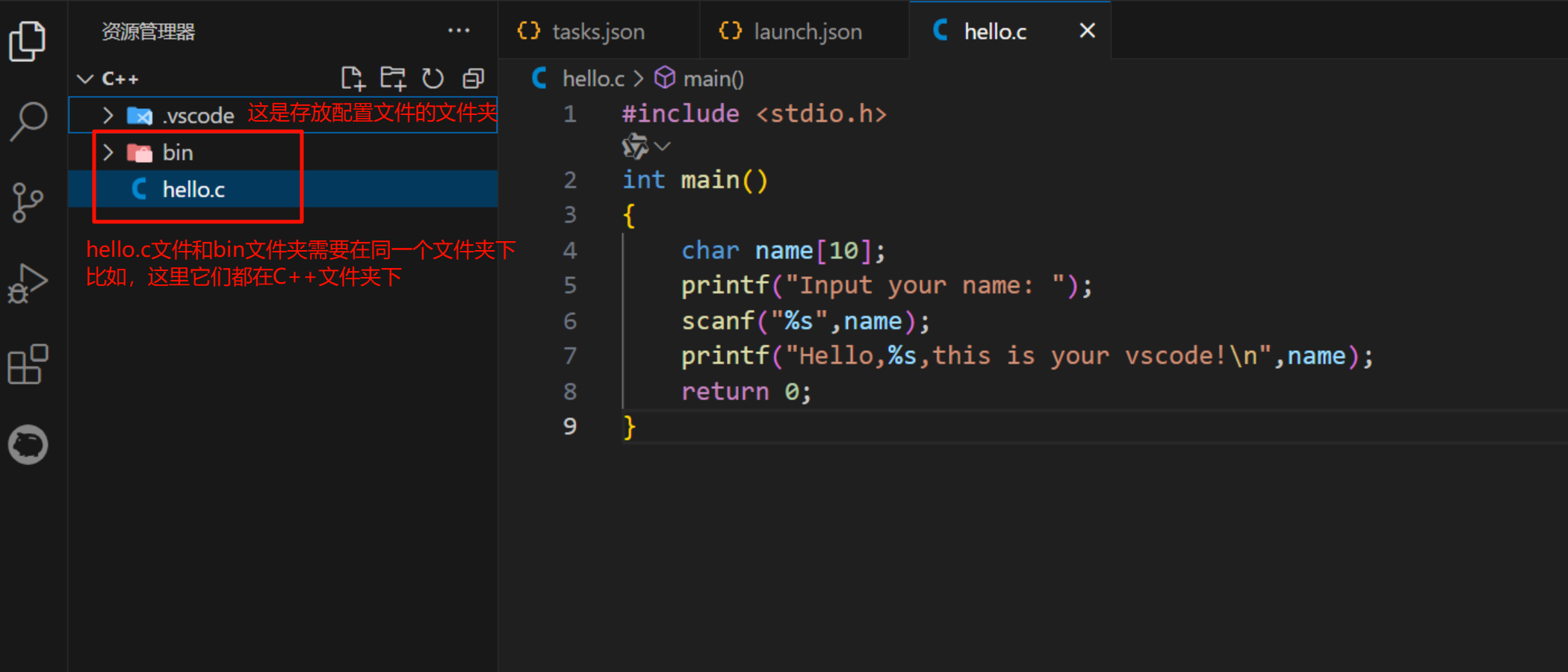Click the .vscode folder icon

(140, 116)
